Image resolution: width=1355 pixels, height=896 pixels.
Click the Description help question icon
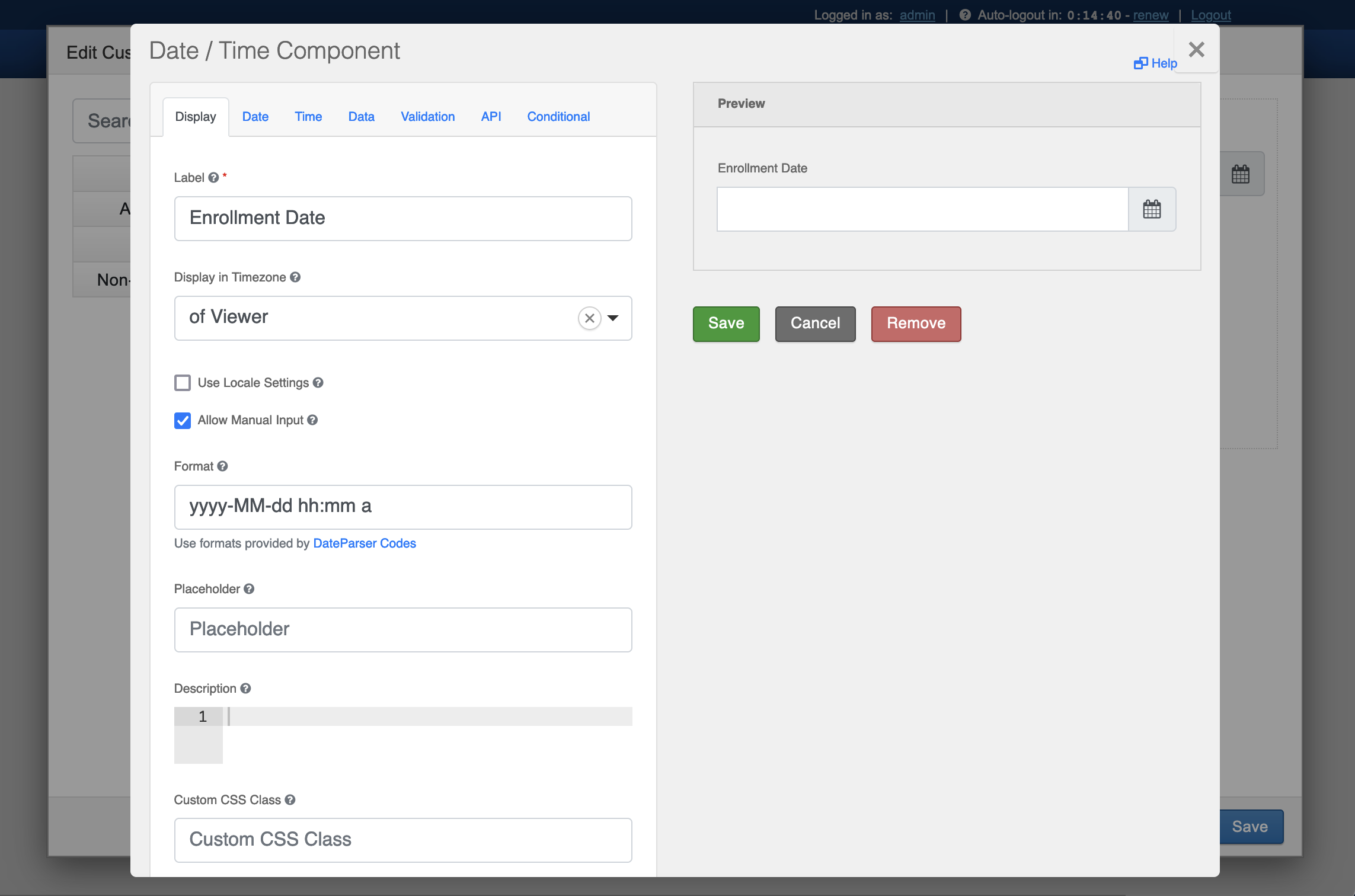(245, 689)
